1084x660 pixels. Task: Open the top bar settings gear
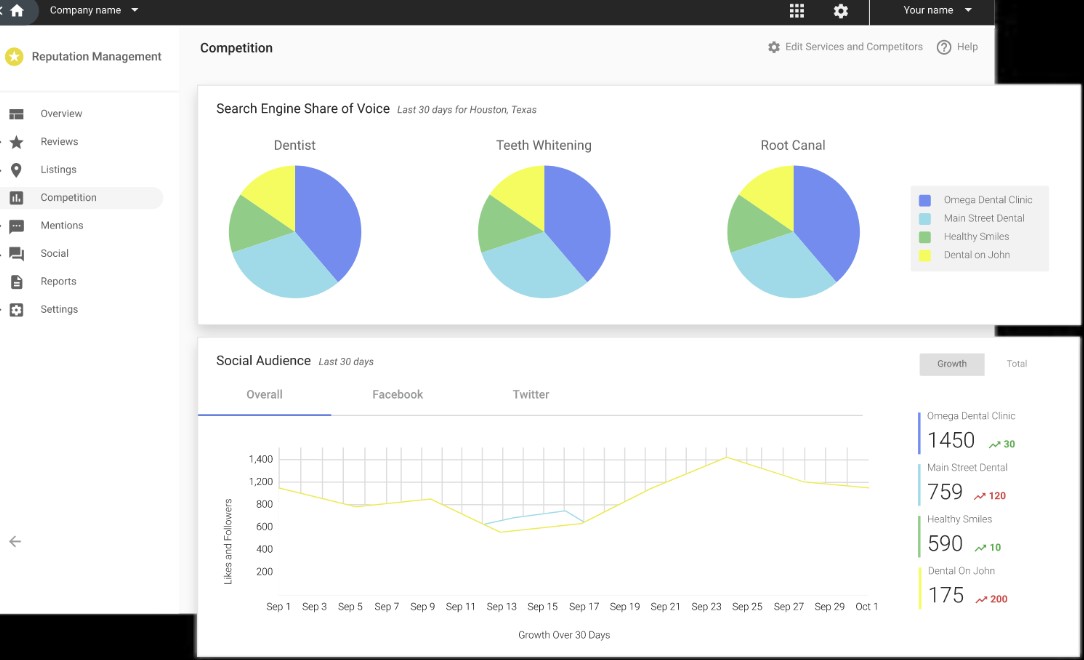click(840, 10)
